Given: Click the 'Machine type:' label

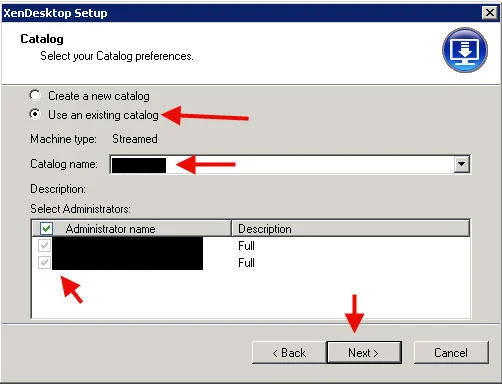Looking at the screenshot, I should 63,139.
